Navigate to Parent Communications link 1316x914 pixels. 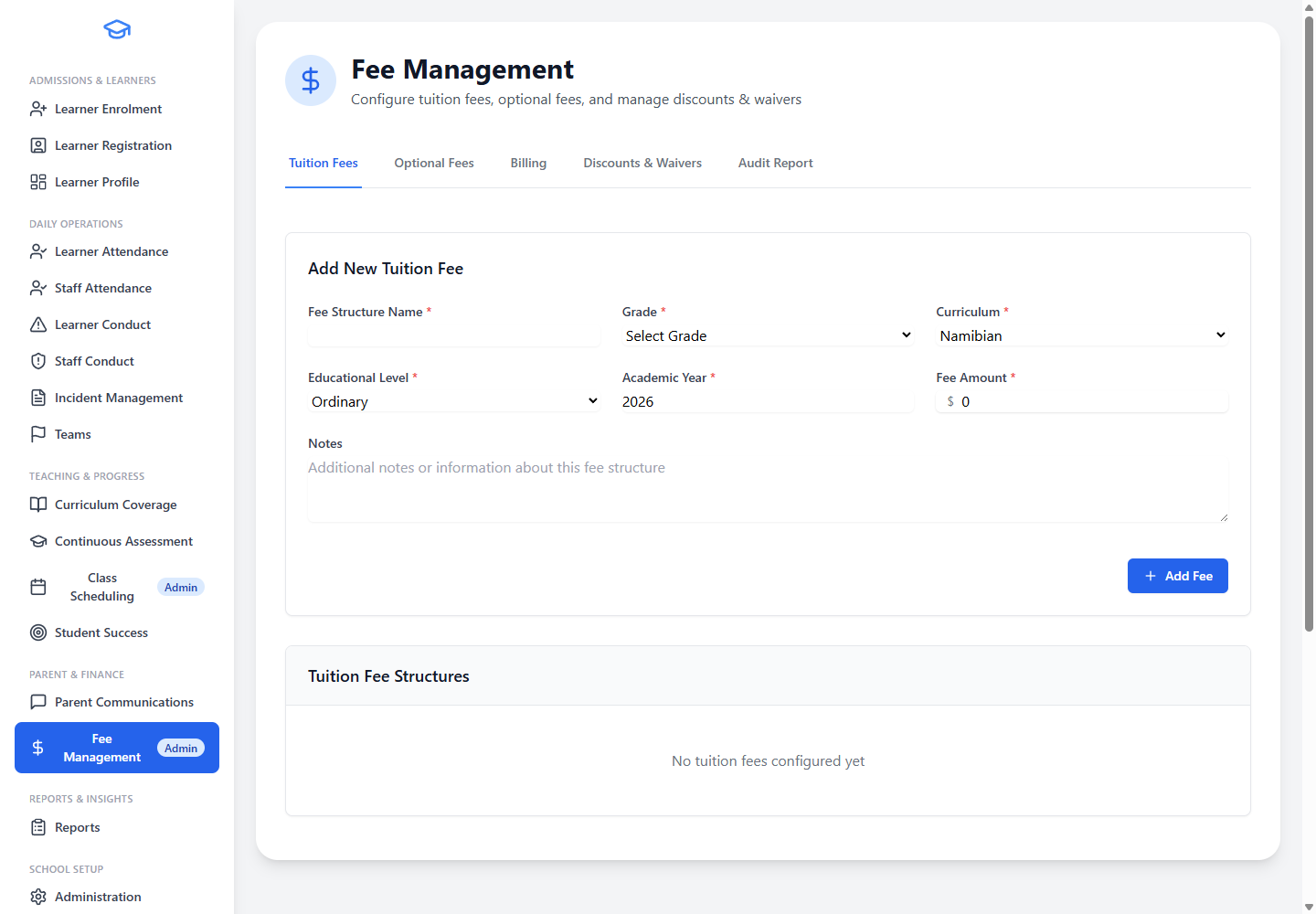[117, 702]
